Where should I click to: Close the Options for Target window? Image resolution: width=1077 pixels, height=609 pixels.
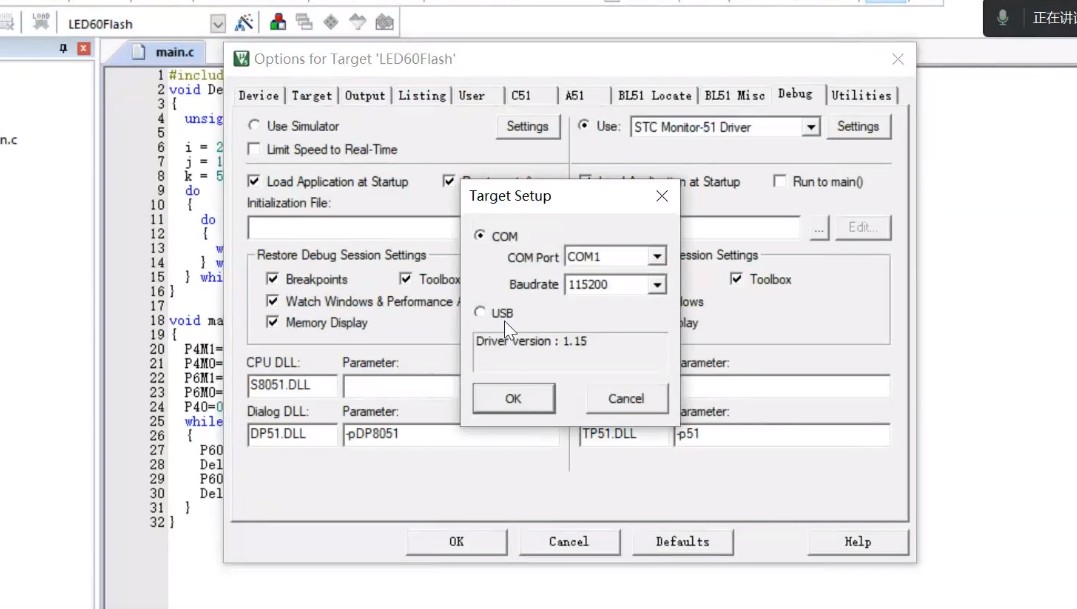(898, 59)
